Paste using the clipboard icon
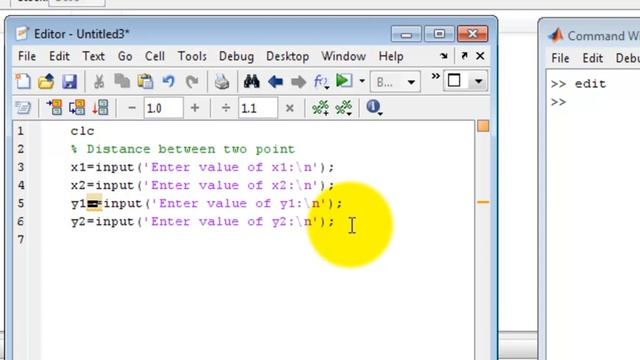Image resolution: width=640 pixels, height=360 pixels. pos(145,82)
